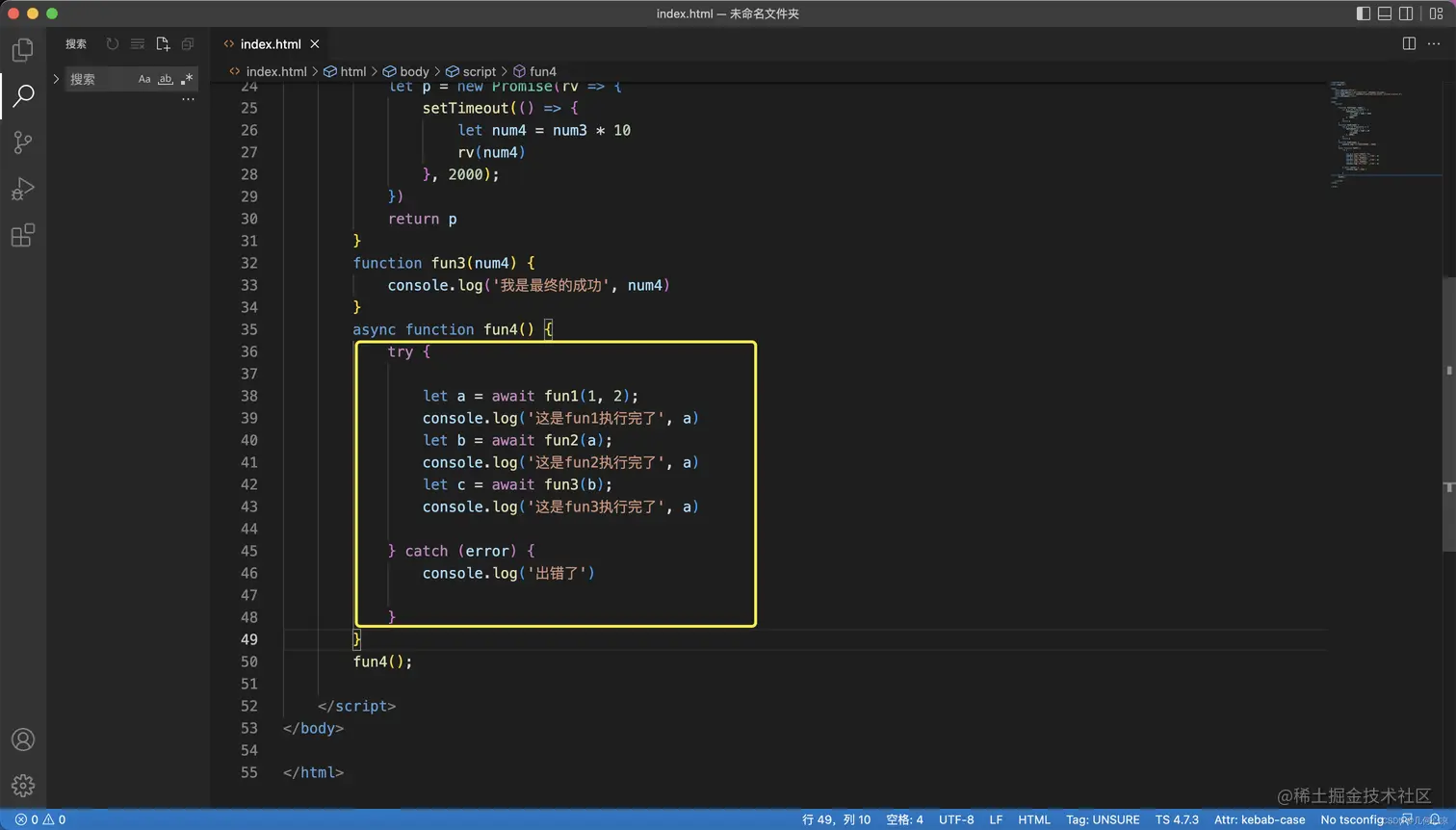Click the '</html>' closing tag
The image size is (1456, 830).
click(313, 772)
